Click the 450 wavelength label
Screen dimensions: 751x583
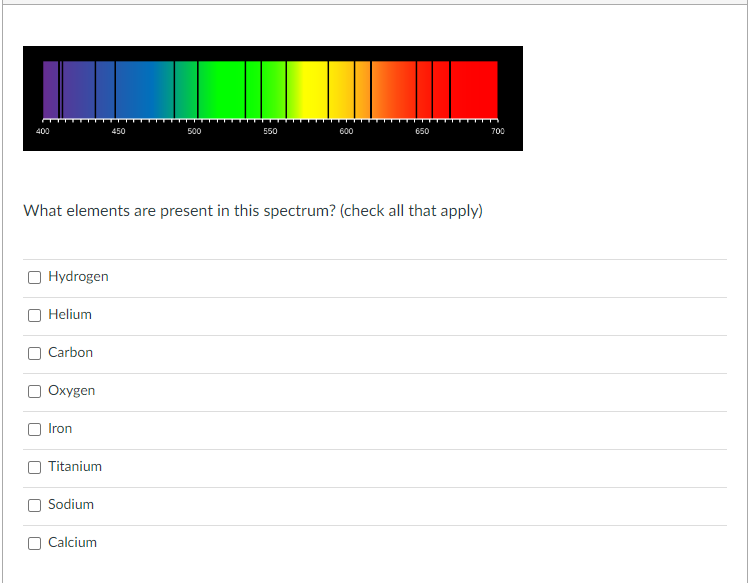click(x=118, y=131)
